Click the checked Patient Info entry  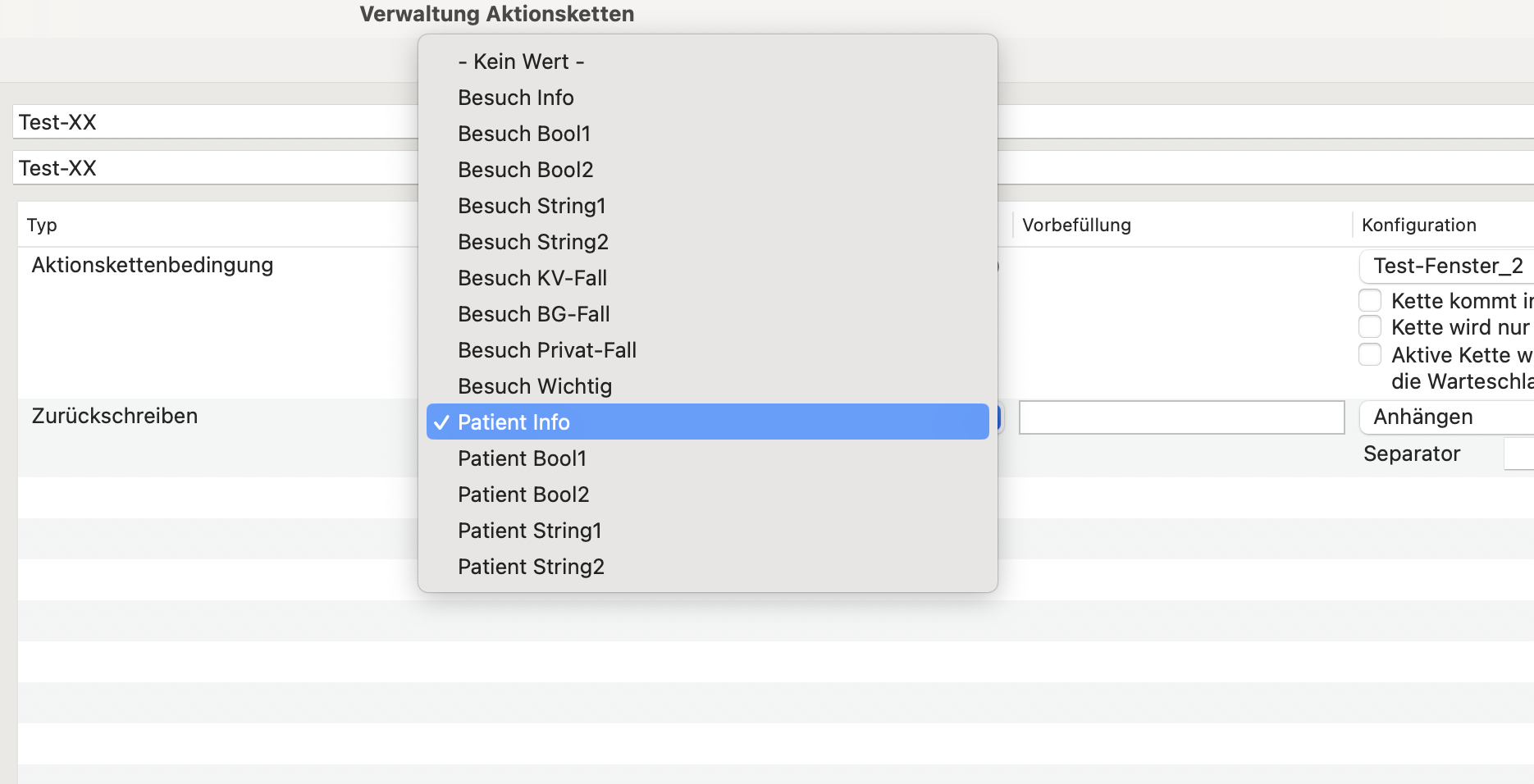click(707, 422)
